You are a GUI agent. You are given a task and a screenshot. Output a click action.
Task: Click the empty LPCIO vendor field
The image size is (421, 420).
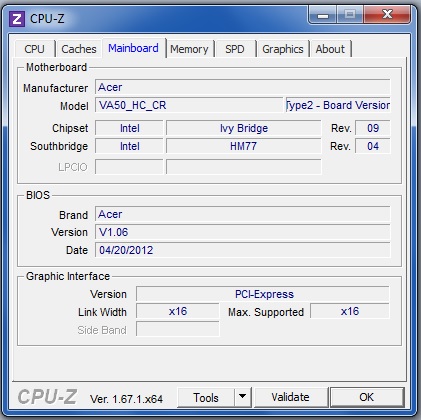[x=129, y=167]
